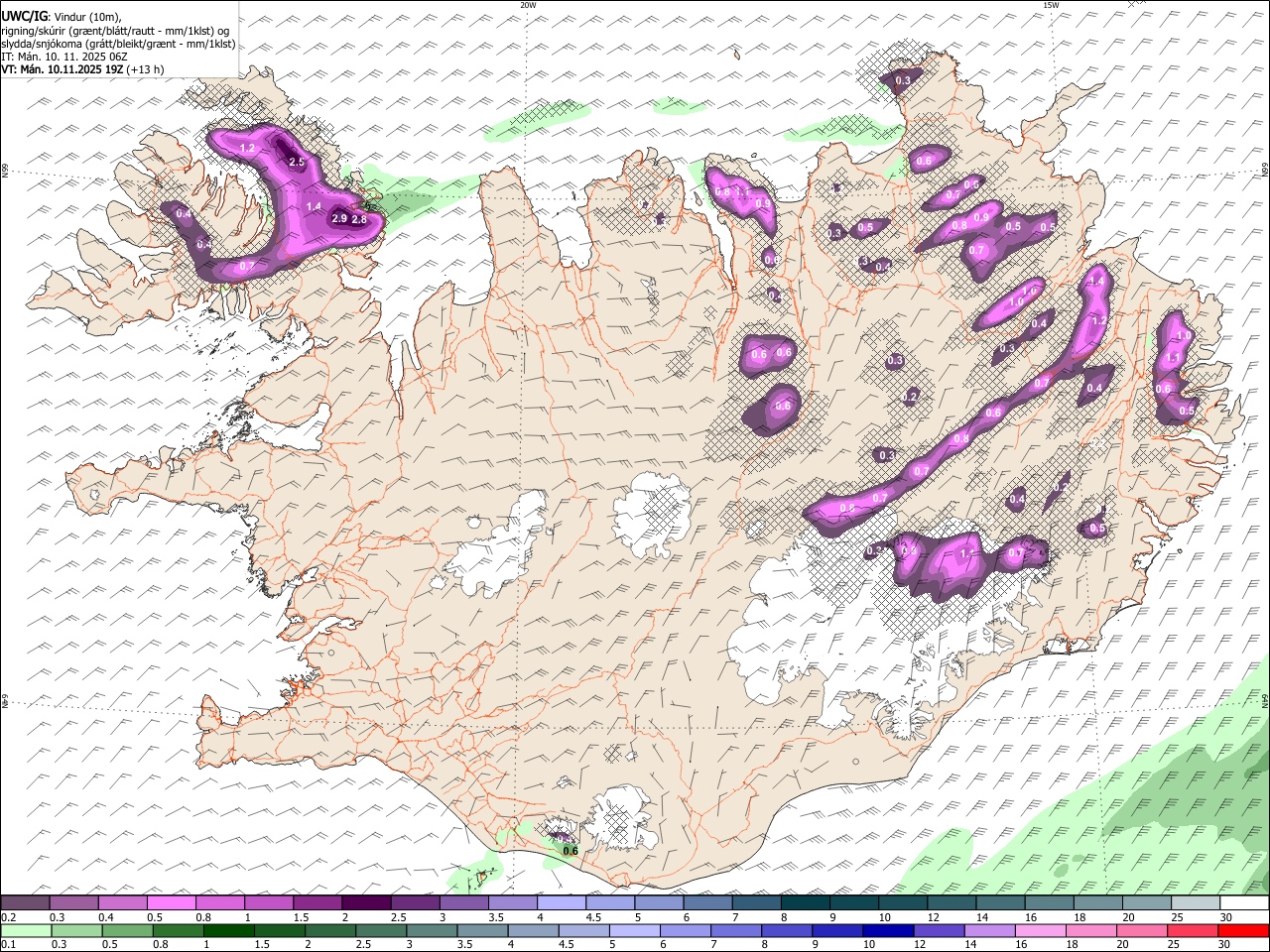
Task: Click the '15W' longitude label
Action: pos(1051,5)
